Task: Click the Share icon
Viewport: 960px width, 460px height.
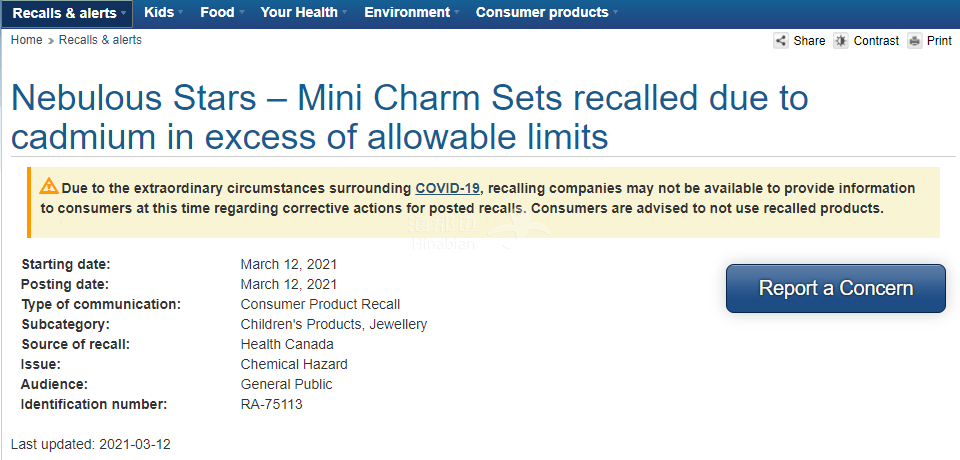Action: coord(781,41)
